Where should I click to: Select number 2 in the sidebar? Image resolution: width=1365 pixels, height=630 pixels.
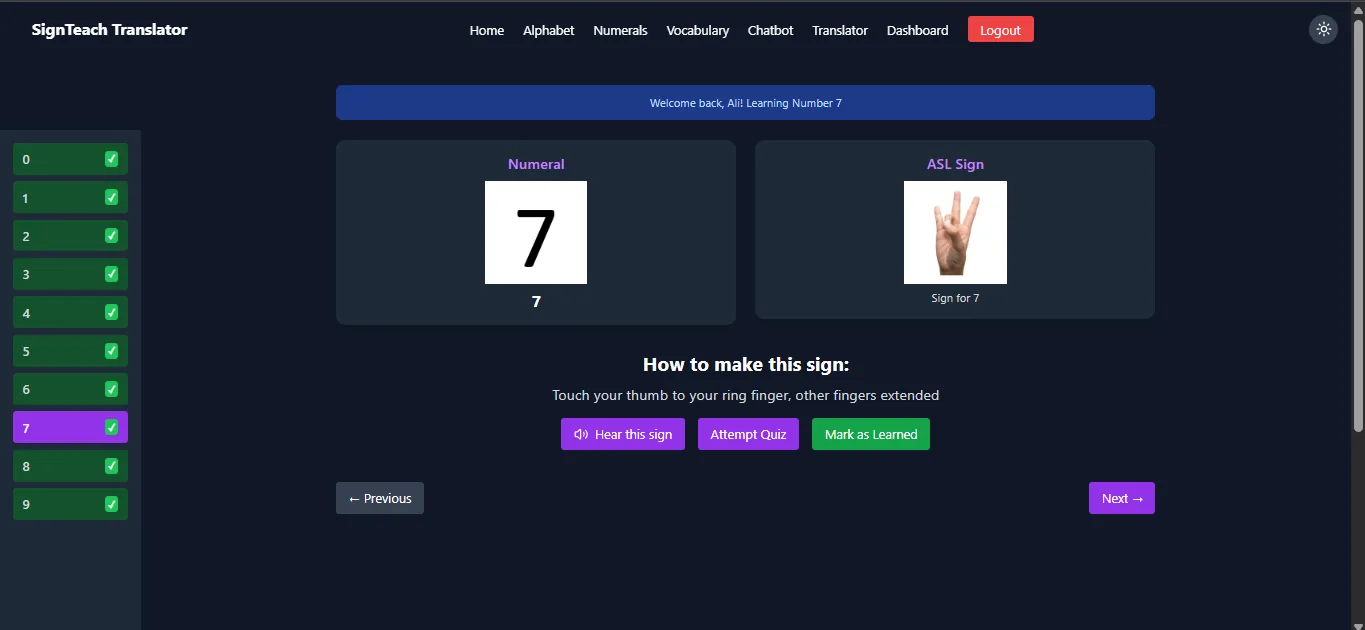point(70,236)
